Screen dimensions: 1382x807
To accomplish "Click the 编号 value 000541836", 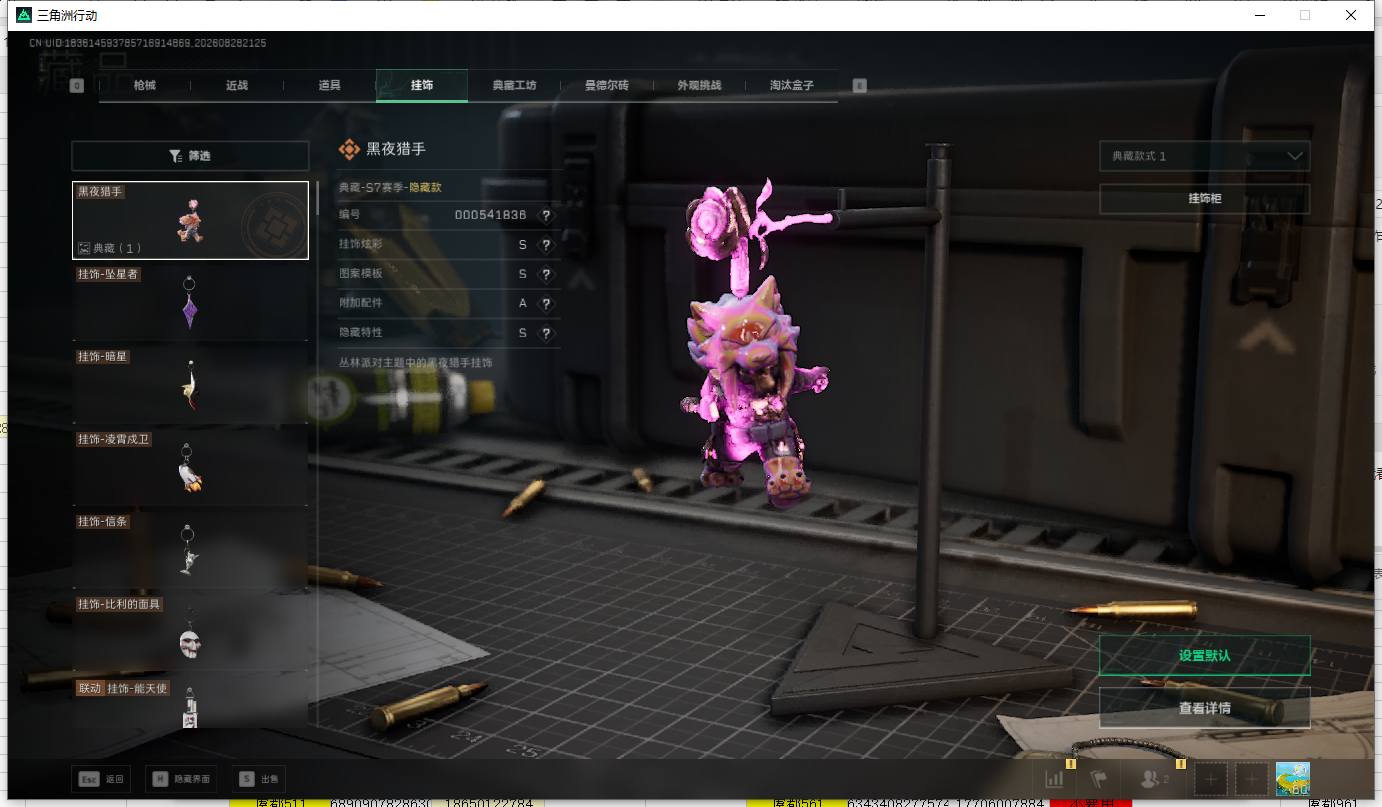I will [490, 215].
